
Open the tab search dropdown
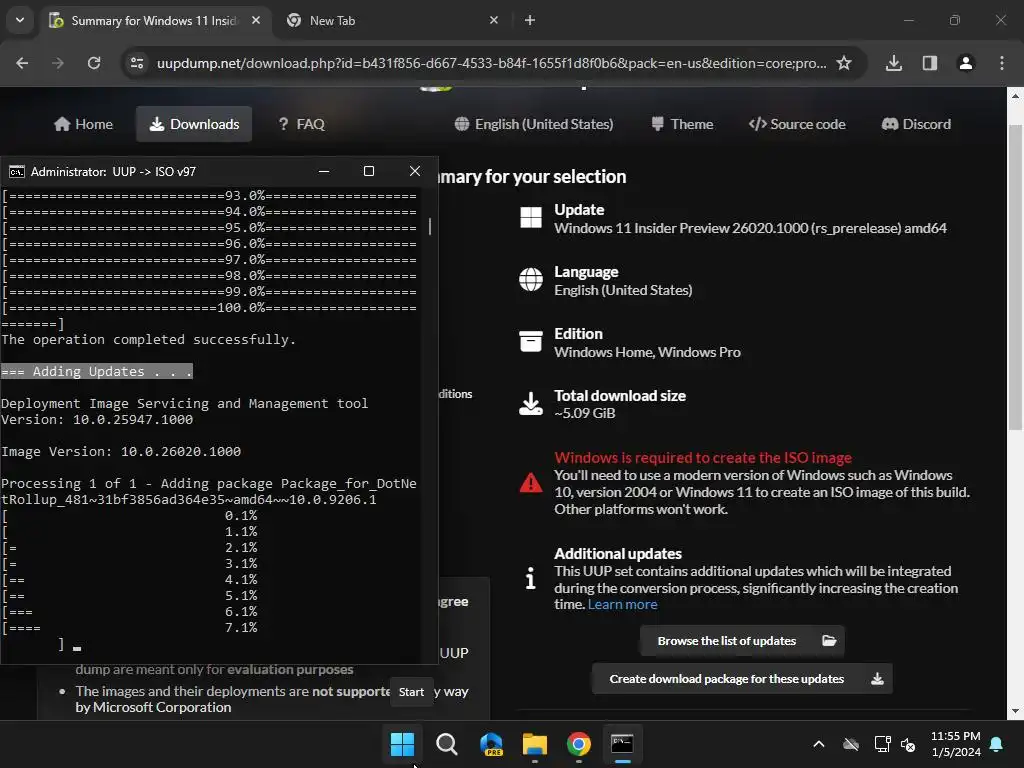click(x=20, y=20)
